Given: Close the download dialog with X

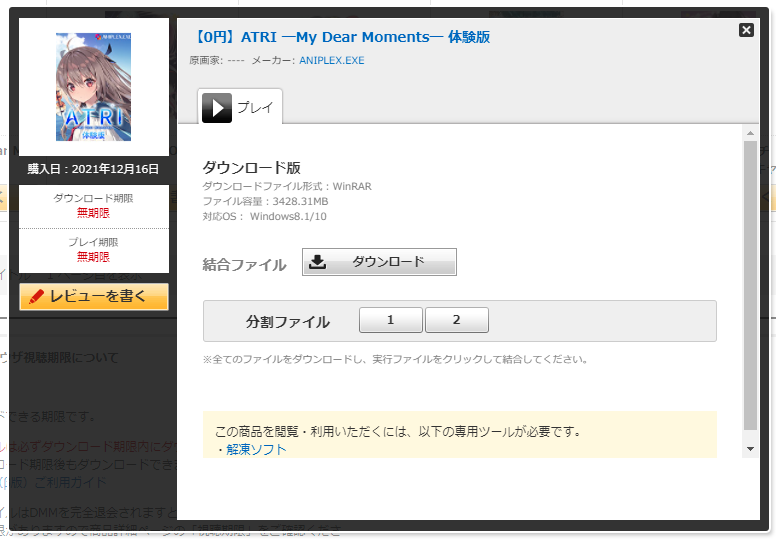Looking at the screenshot, I should point(746,30).
